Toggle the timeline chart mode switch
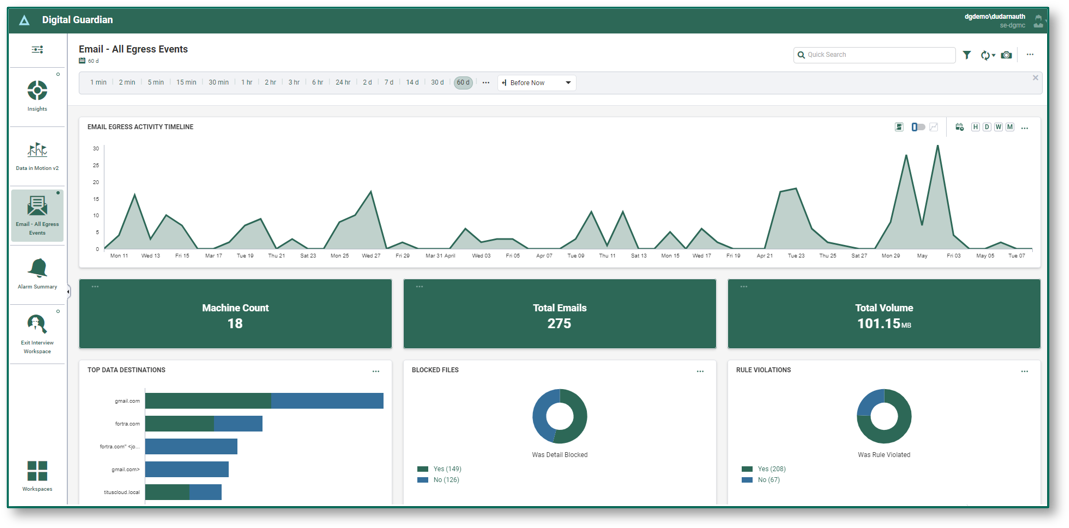The height and width of the screenshot is (528, 1069). click(918, 127)
